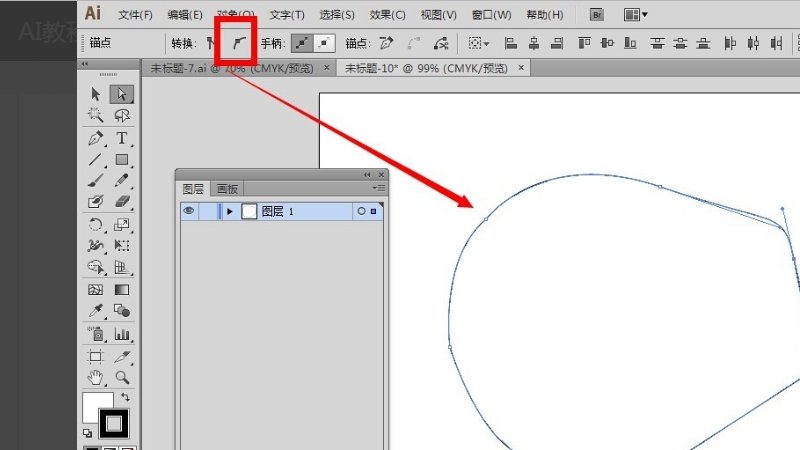The width and height of the screenshot is (800, 450).
Task: Open the 窗口(W) menu
Action: 491,15
